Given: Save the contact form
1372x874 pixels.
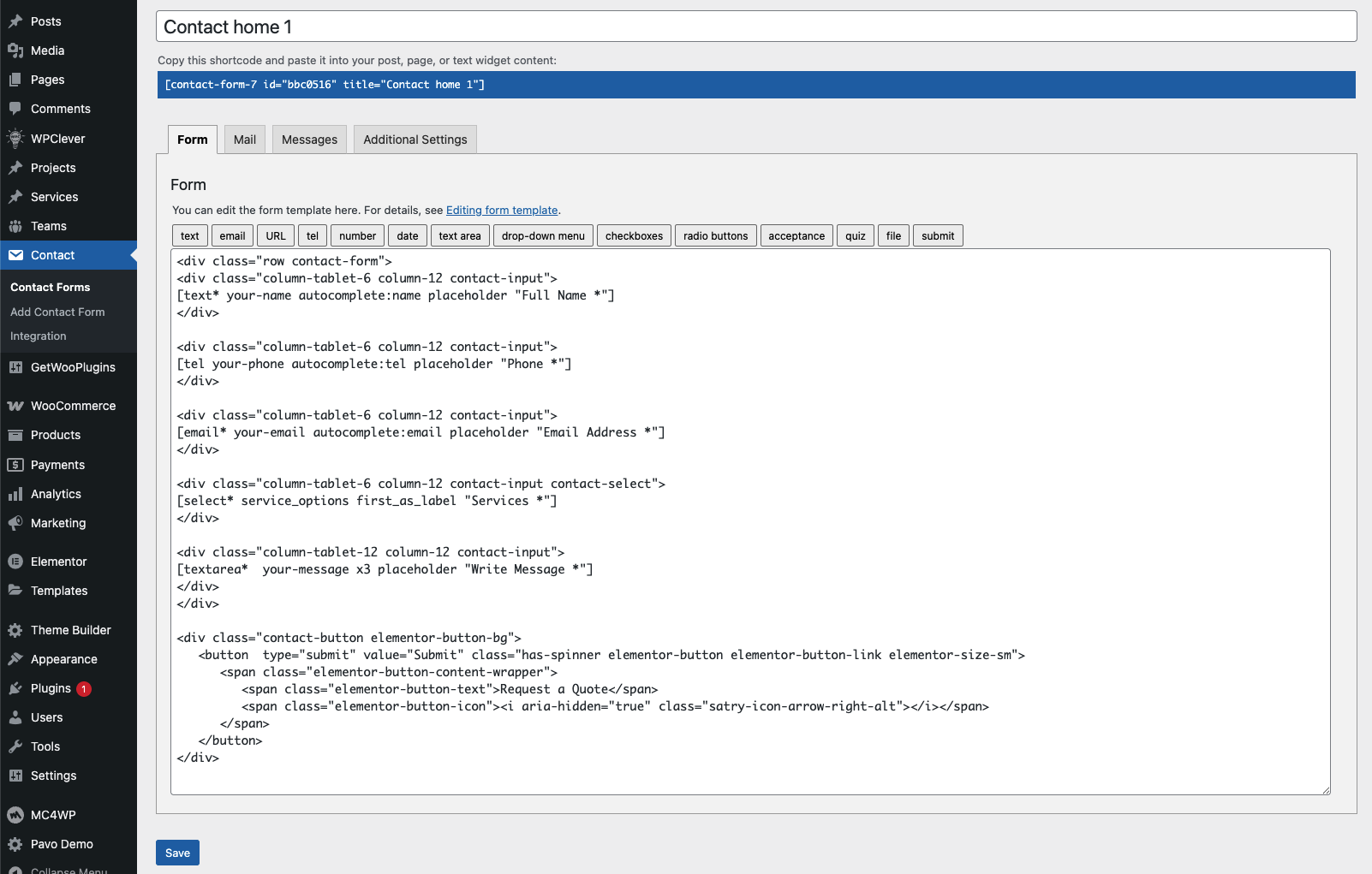Looking at the screenshot, I should [x=177, y=853].
